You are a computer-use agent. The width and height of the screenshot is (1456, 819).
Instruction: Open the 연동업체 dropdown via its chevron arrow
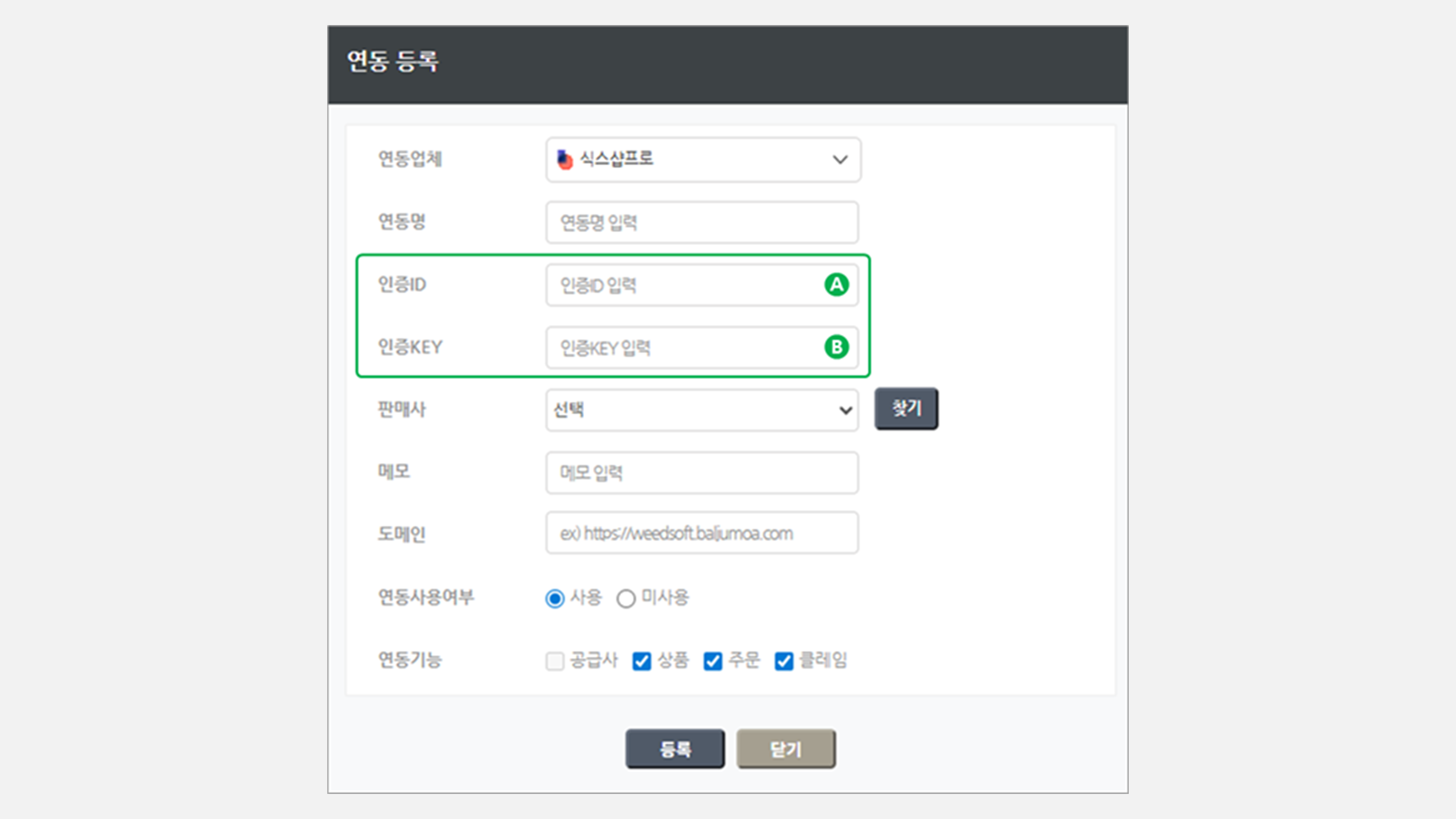click(840, 160)
